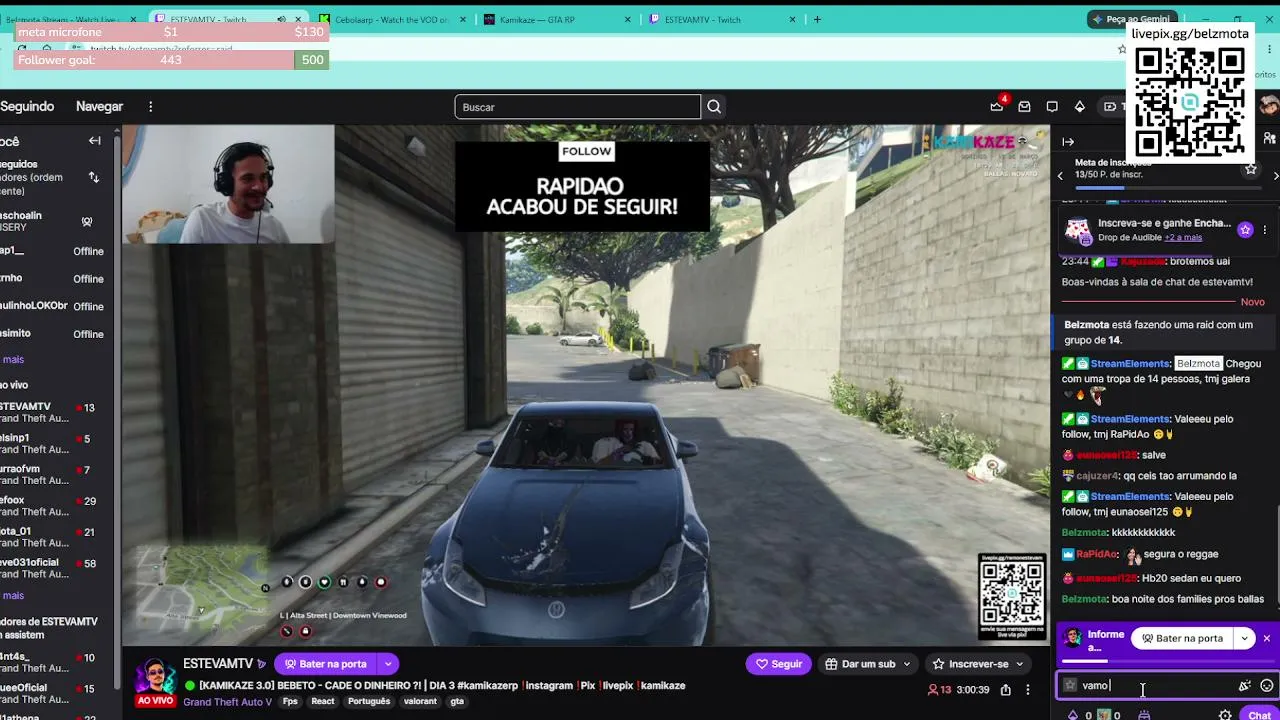This screenshot has height=720, width=1280.
Task: Click Bater na porta below the video
Action: pos(326,664)
